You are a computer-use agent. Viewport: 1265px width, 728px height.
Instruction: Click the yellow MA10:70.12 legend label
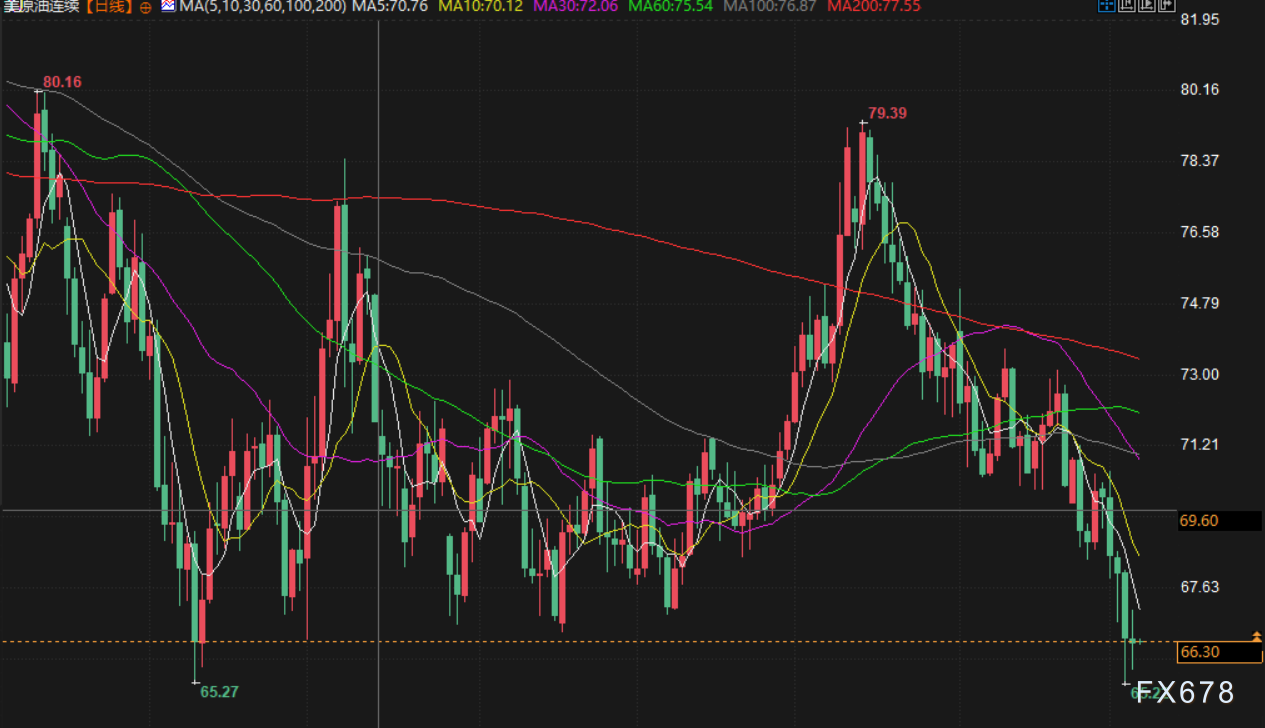(481, 8)
